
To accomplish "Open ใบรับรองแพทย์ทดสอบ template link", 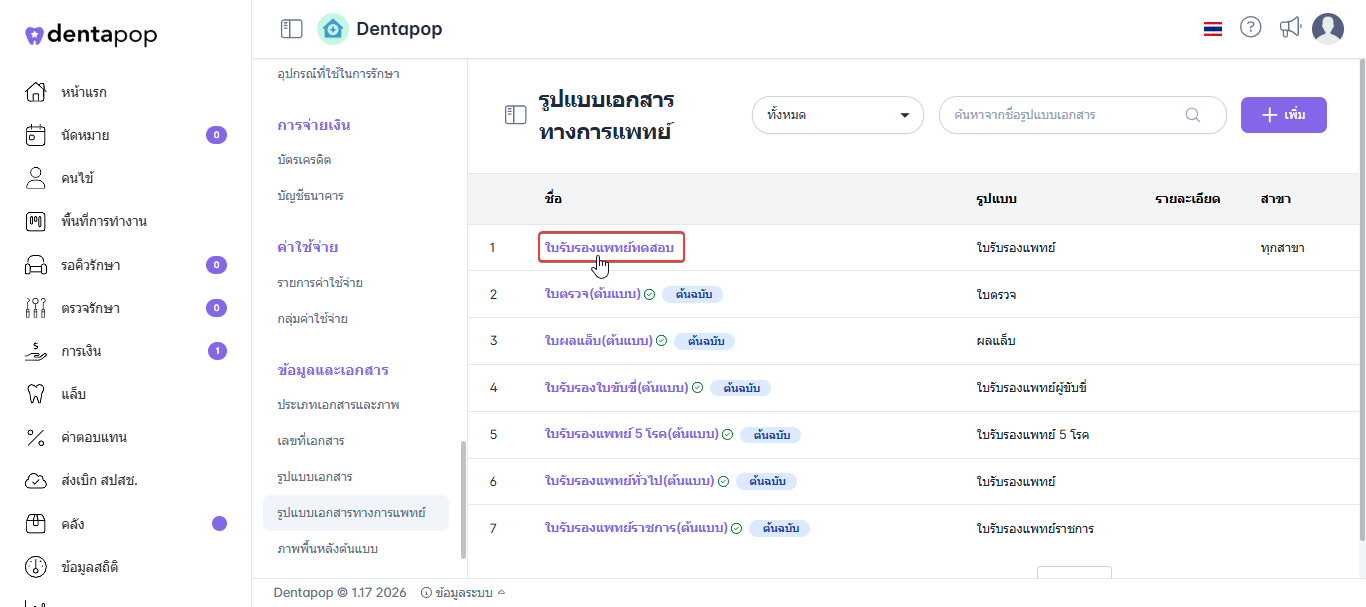I will click(610, 247).
